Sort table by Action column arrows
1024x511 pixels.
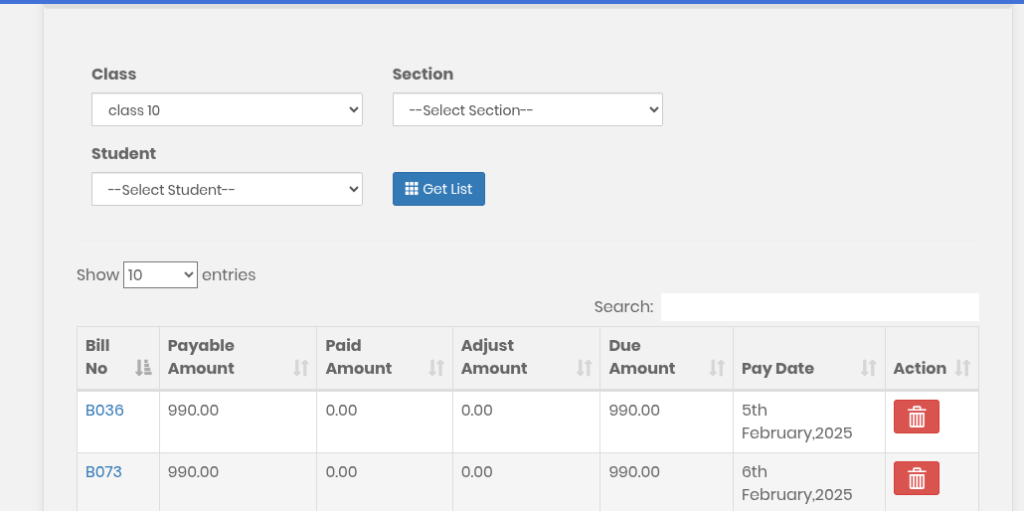tap(963, 368)
